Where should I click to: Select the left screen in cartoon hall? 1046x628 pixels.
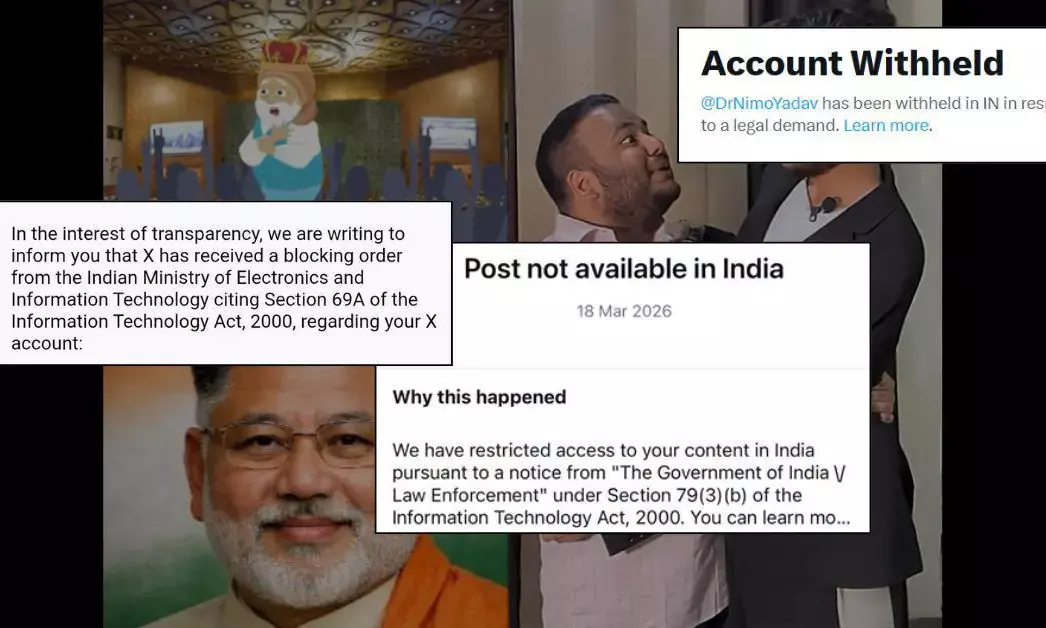click(x=177, y=138)
